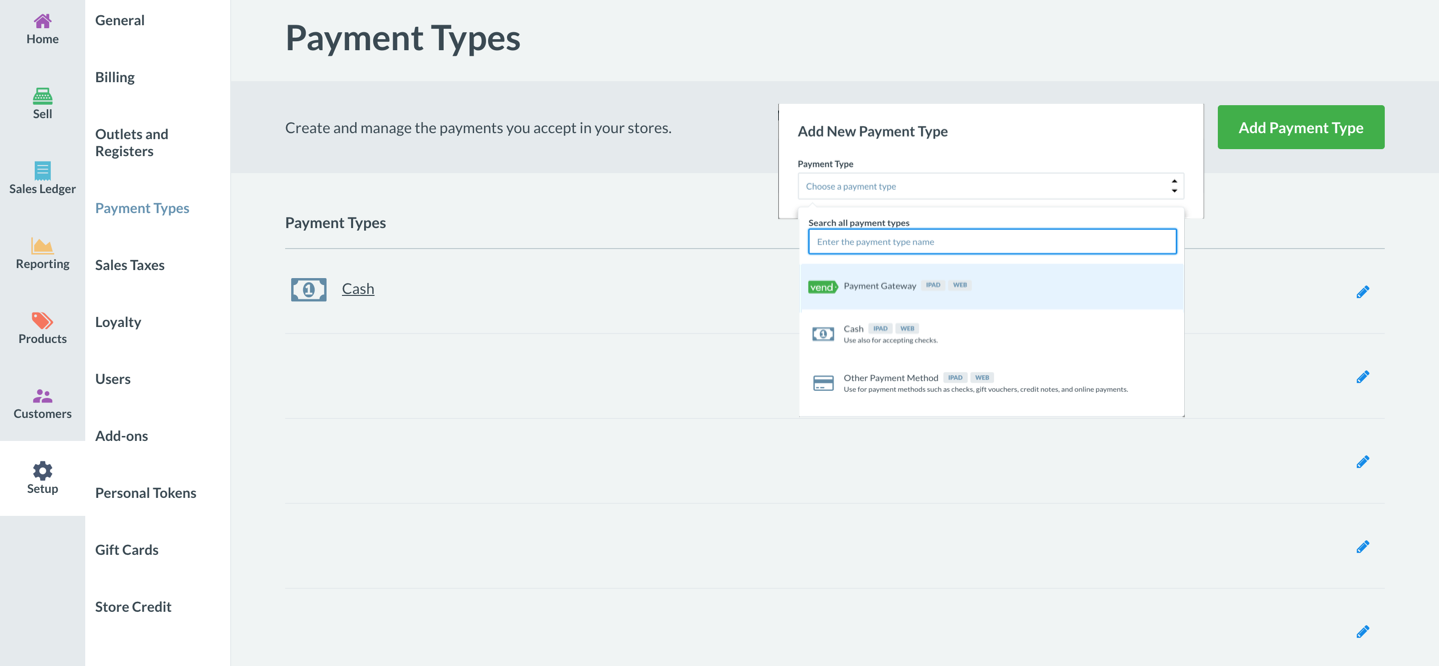Open the Cash payment type link
Image resolution: width=1439 pixels, height=666 pixels.
pos(358,289)
